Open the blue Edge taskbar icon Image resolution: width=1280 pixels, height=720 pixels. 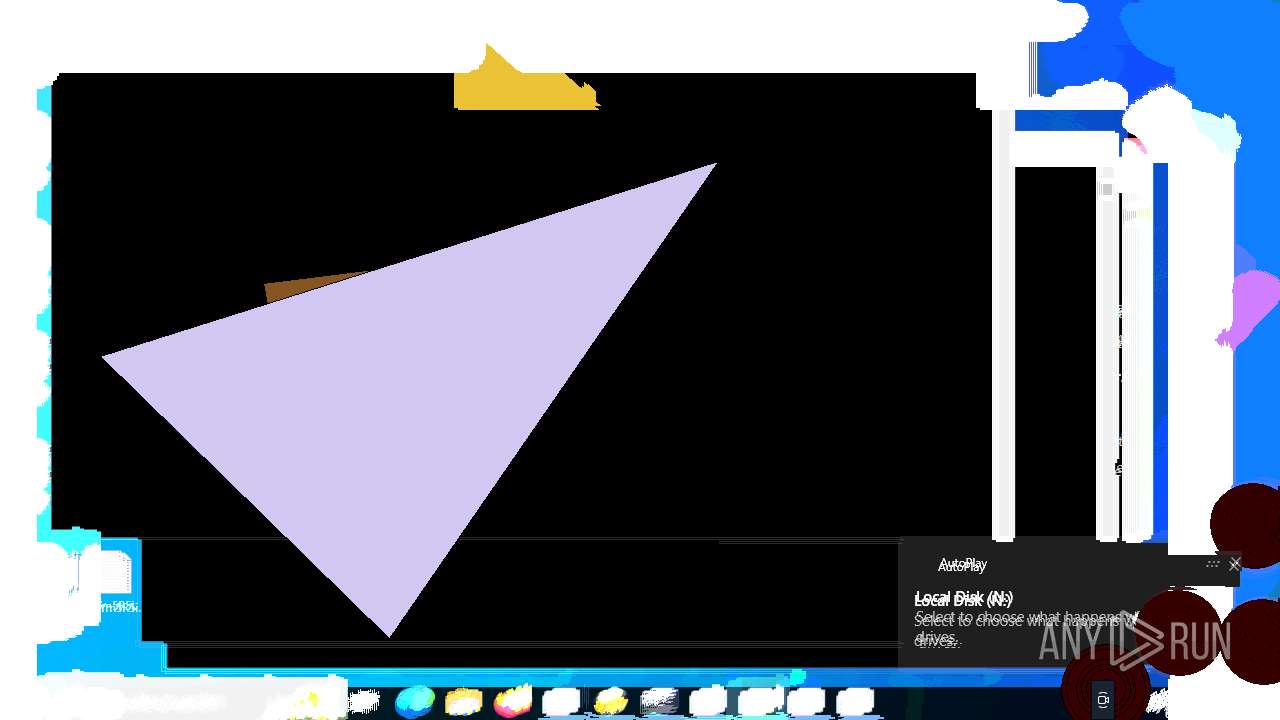(414, 702)
